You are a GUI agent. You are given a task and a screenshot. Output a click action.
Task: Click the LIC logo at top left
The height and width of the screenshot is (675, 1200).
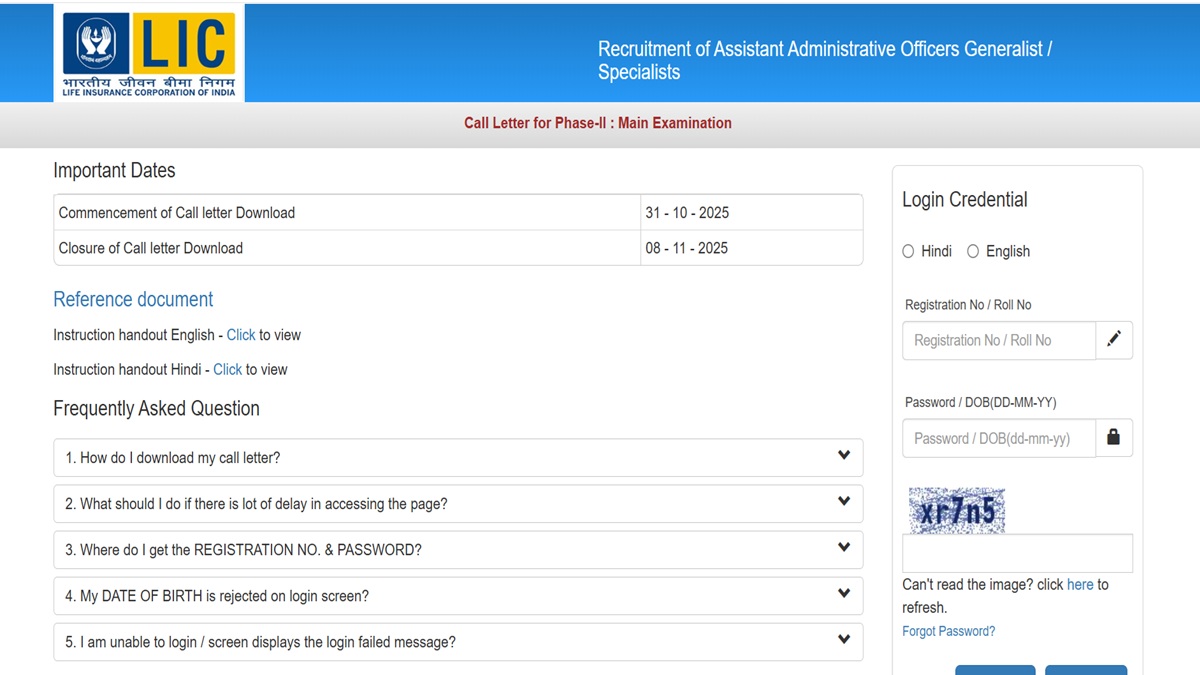(148, 52)
